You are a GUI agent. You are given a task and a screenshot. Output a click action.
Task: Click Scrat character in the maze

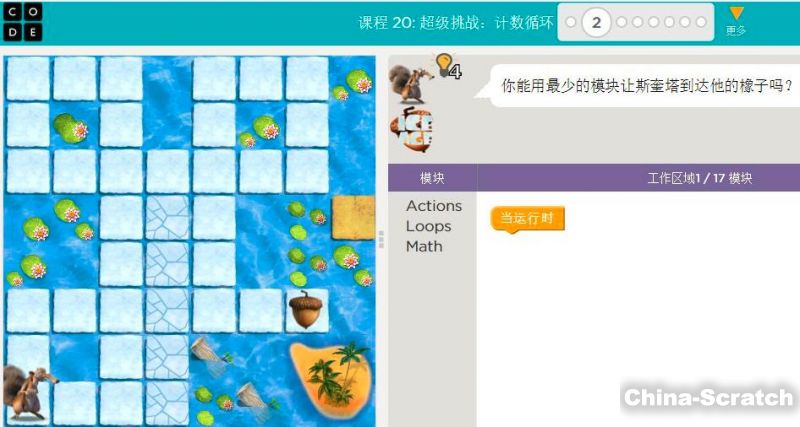tap(28, 392)
